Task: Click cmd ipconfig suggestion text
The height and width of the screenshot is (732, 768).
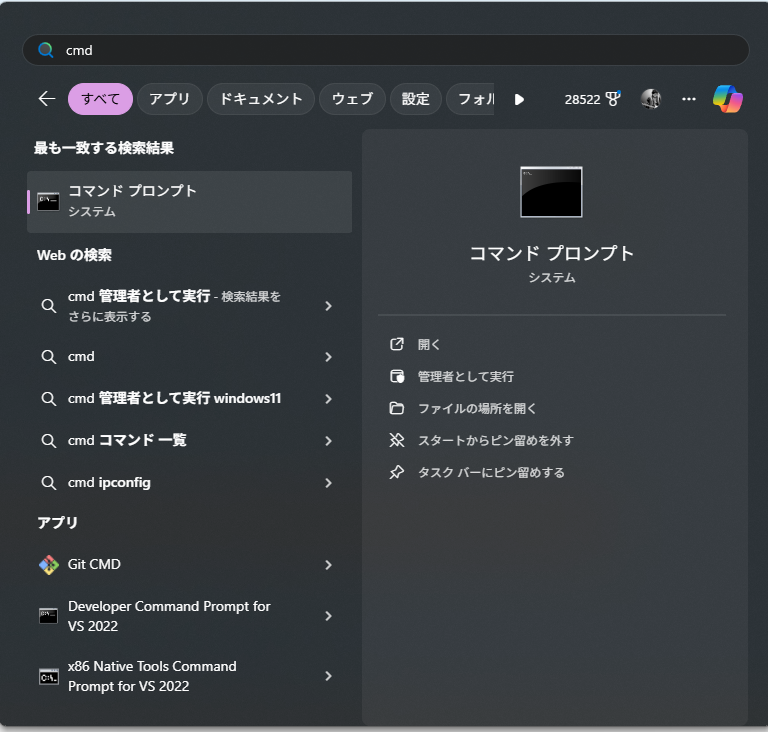Action: tap(109, 483)
